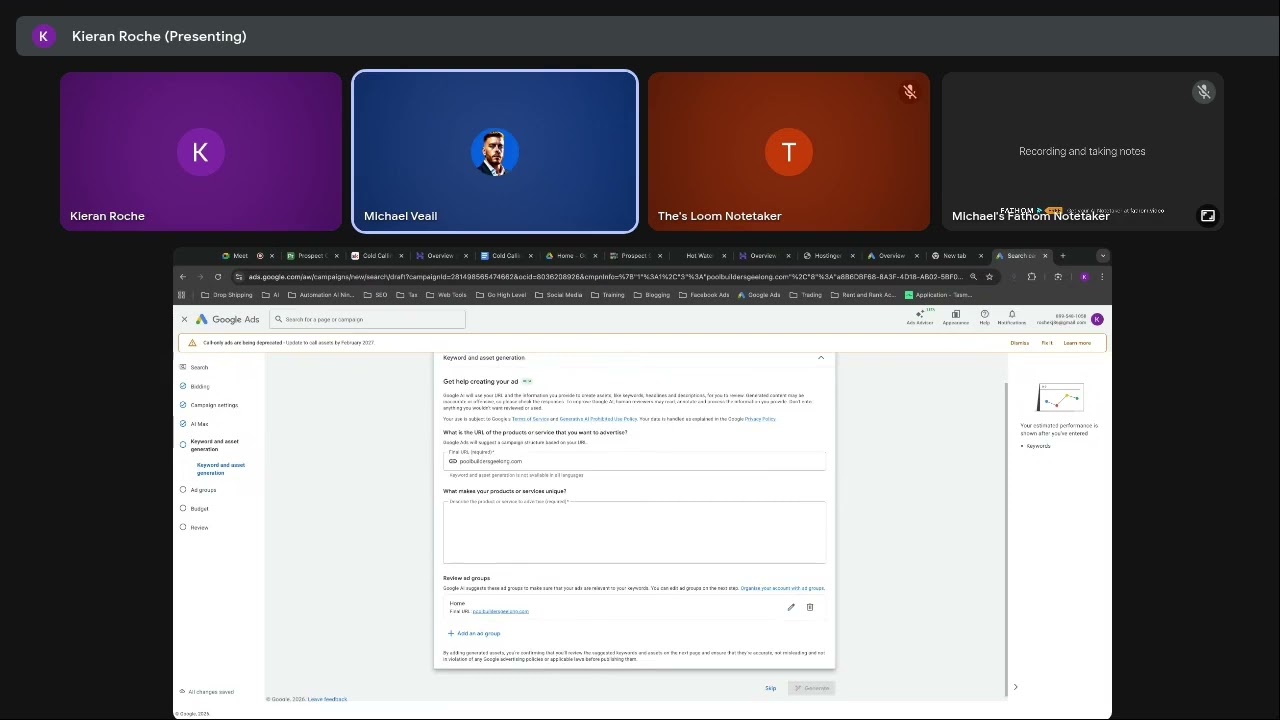Open a new browser tab with plus
1280x720 pixels.
1063,256
